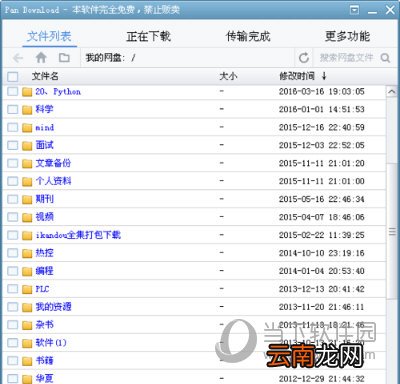Screen dimensions: 400x384
Task: Switch to the 正在下载 tab
Action: [149, 36]
